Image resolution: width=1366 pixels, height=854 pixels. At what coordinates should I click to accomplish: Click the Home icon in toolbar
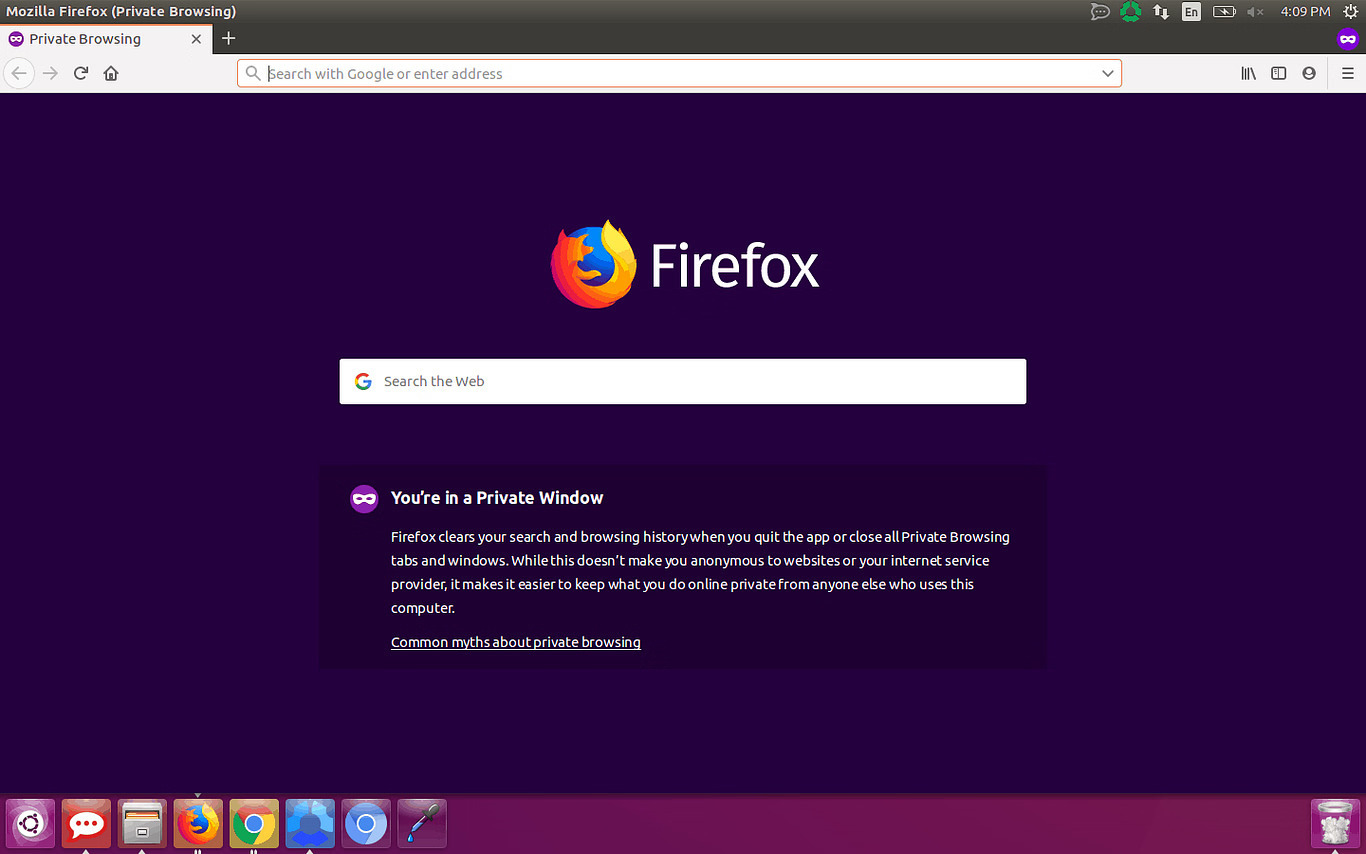tap(111, 73)
